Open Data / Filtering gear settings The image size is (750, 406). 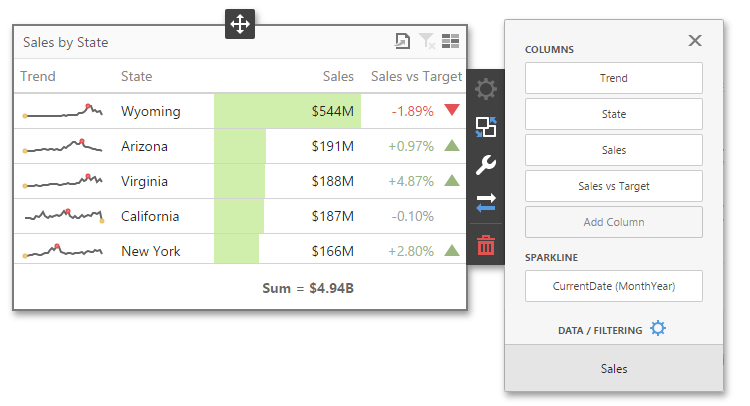657,328
